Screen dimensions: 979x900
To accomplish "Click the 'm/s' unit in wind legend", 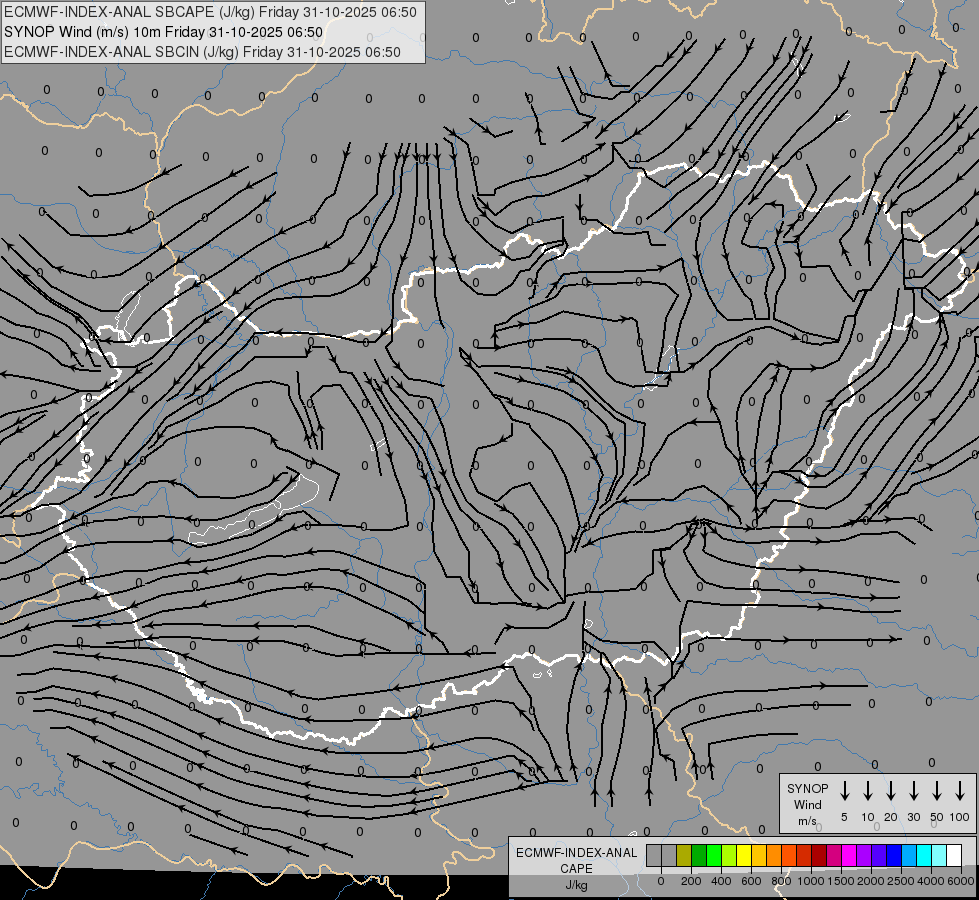I will coord(807,821).
